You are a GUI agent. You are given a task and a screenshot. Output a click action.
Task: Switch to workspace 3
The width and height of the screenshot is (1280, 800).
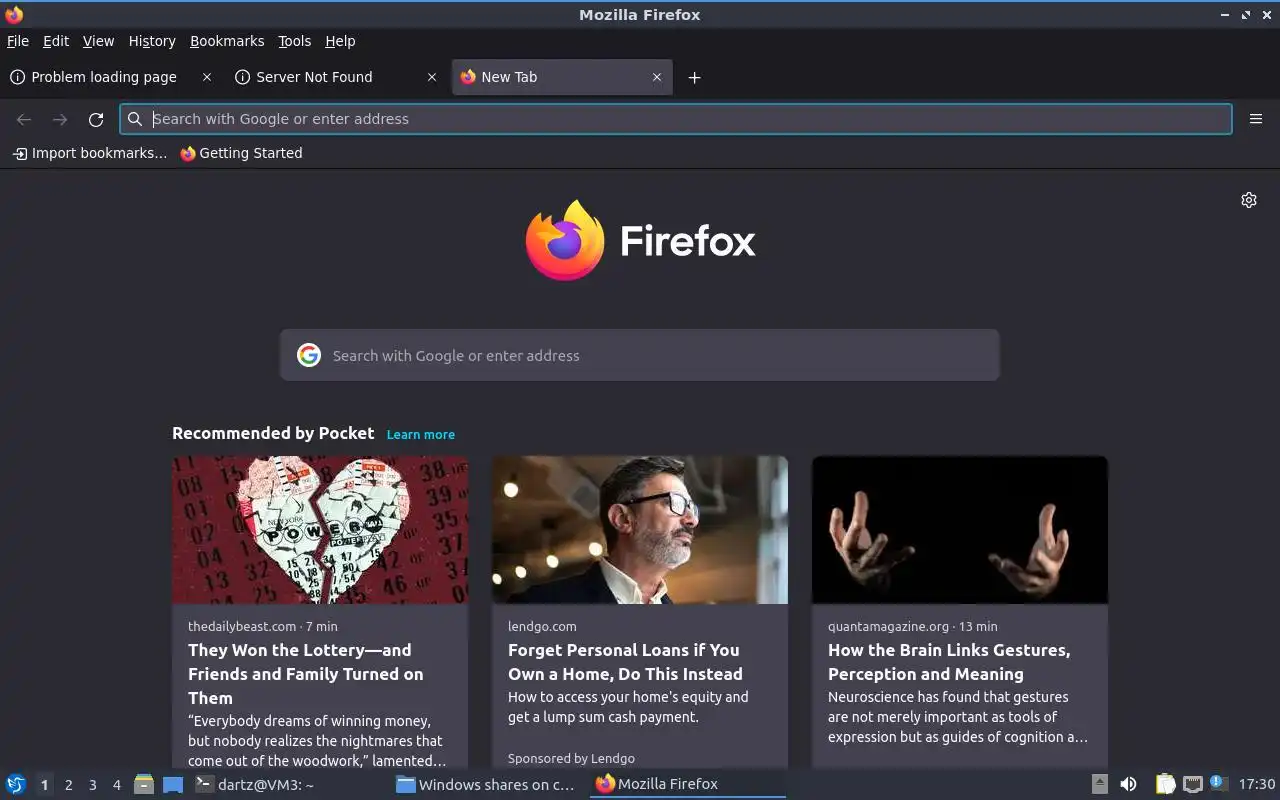pos(92,785)
